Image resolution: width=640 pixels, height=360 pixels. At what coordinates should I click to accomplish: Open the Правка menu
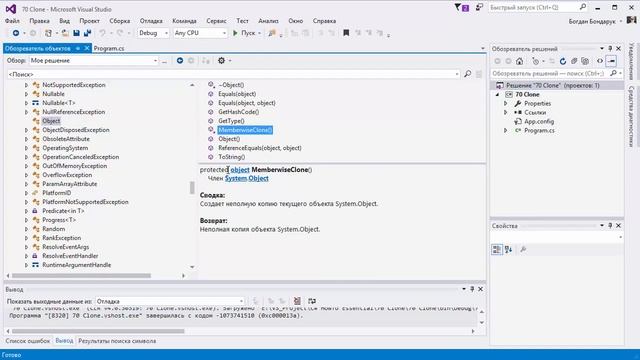point(40,20)
